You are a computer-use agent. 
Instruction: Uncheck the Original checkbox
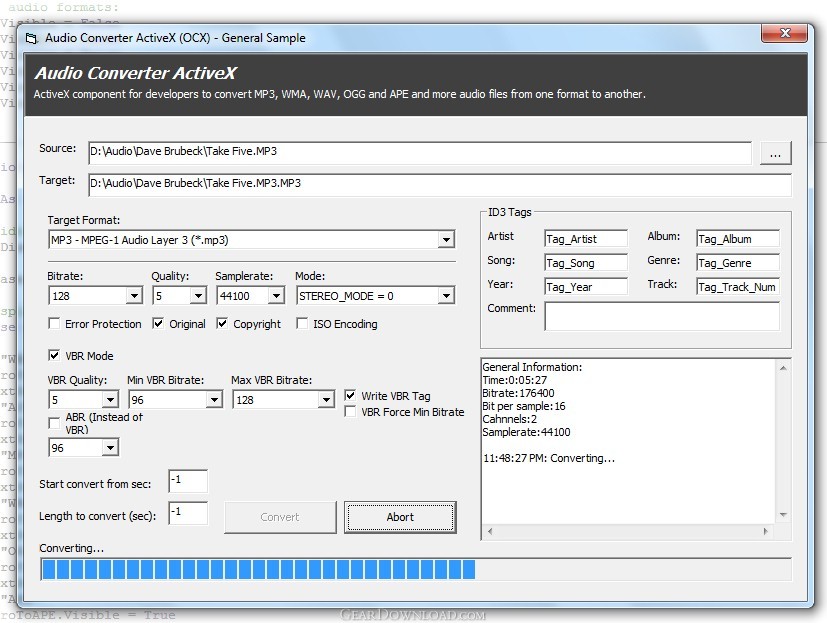[158, 323]
